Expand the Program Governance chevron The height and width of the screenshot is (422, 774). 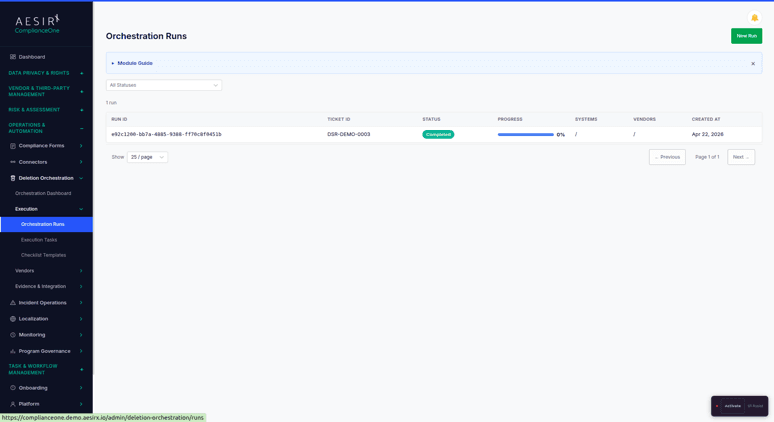point(81,351)
